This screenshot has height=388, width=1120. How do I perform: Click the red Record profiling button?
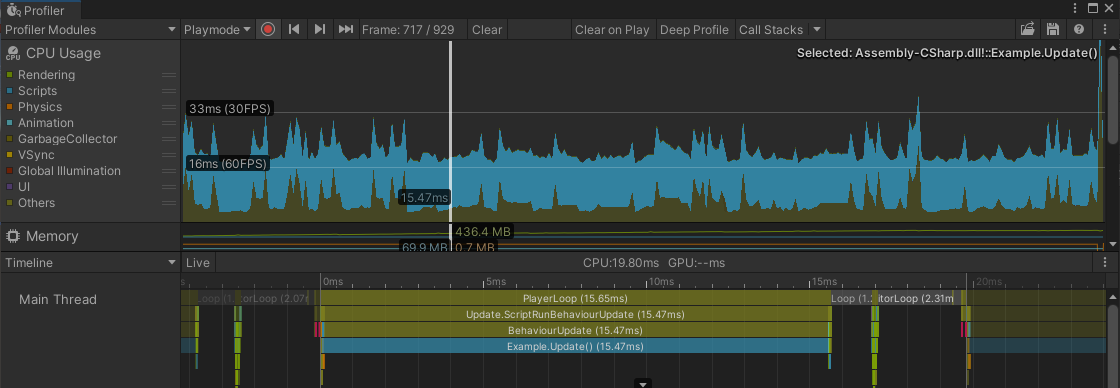pyautogui.click(x=268, y=29)
